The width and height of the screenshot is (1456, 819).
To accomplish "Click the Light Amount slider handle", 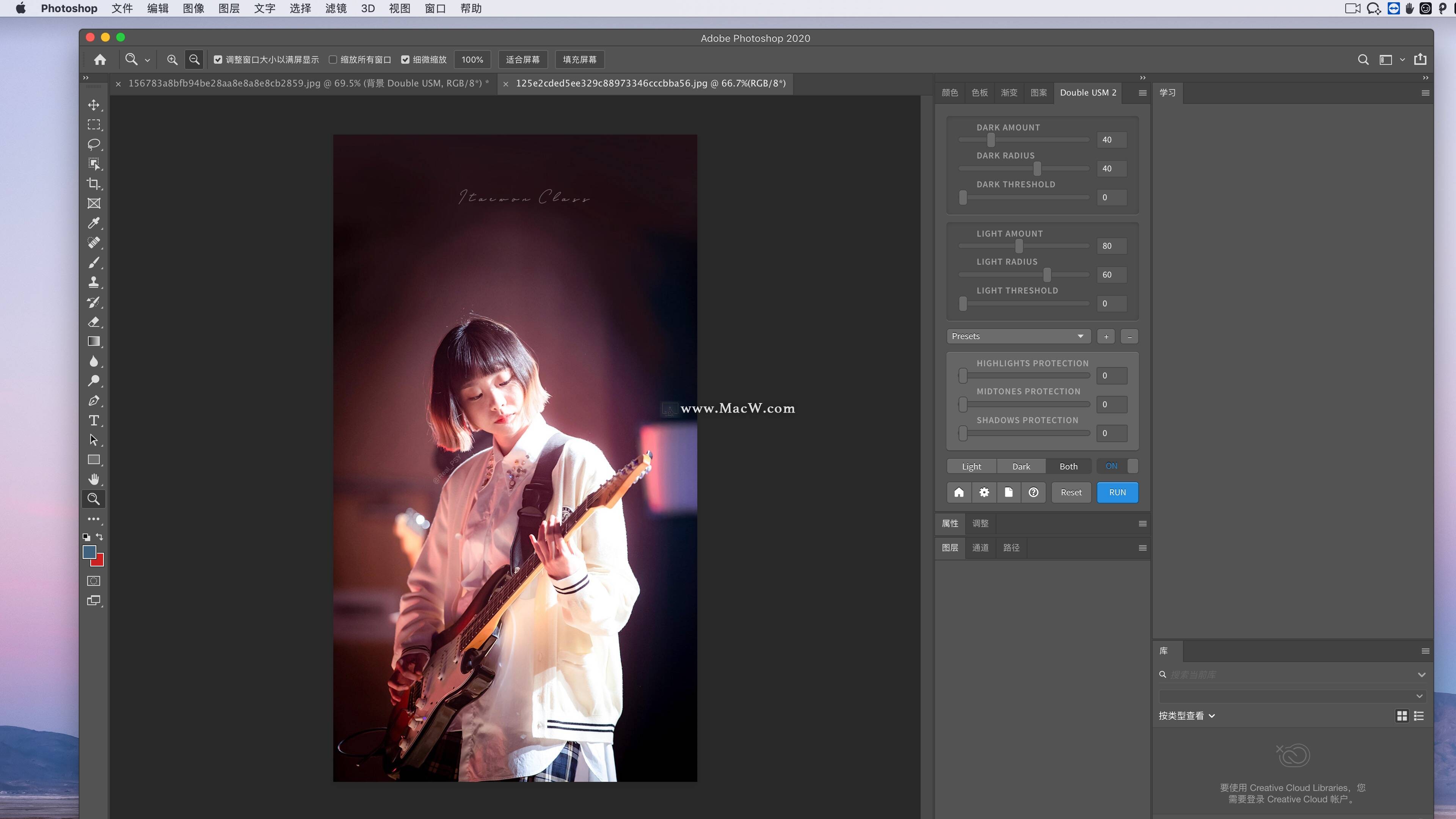I will [x=1018, y=246].
